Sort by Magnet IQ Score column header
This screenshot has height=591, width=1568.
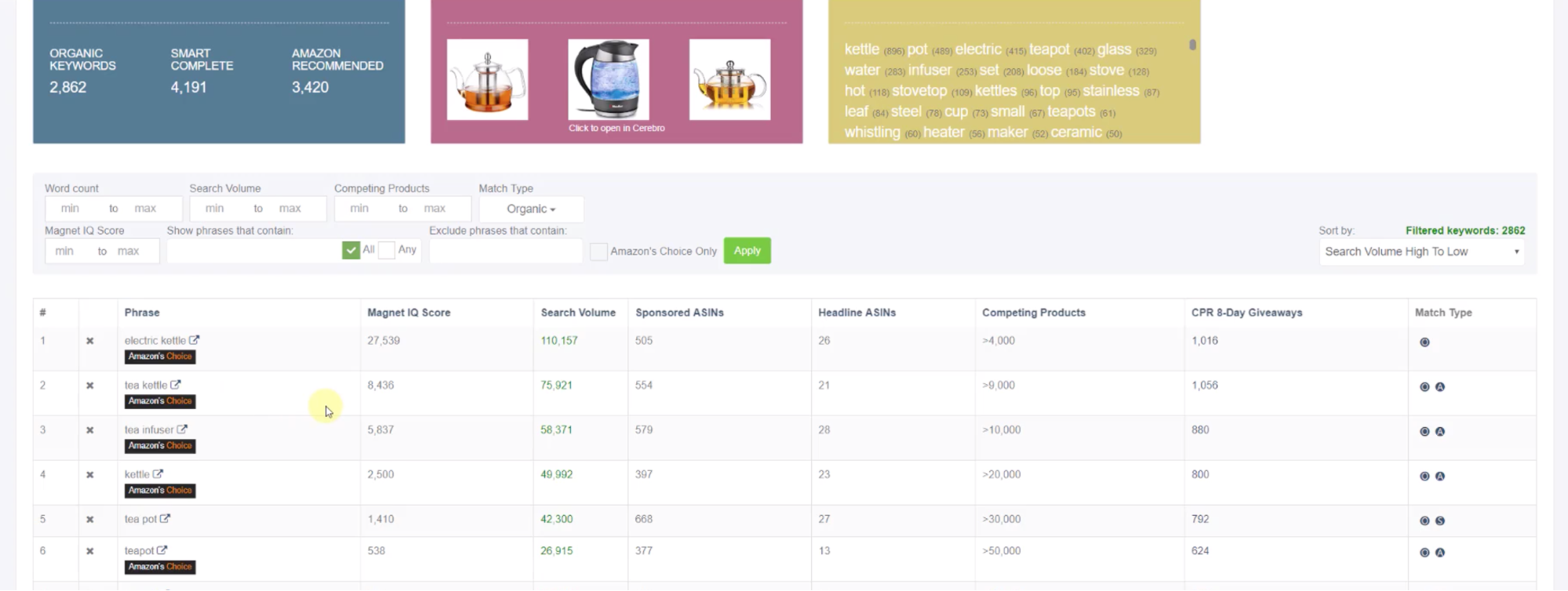(409, 313)
